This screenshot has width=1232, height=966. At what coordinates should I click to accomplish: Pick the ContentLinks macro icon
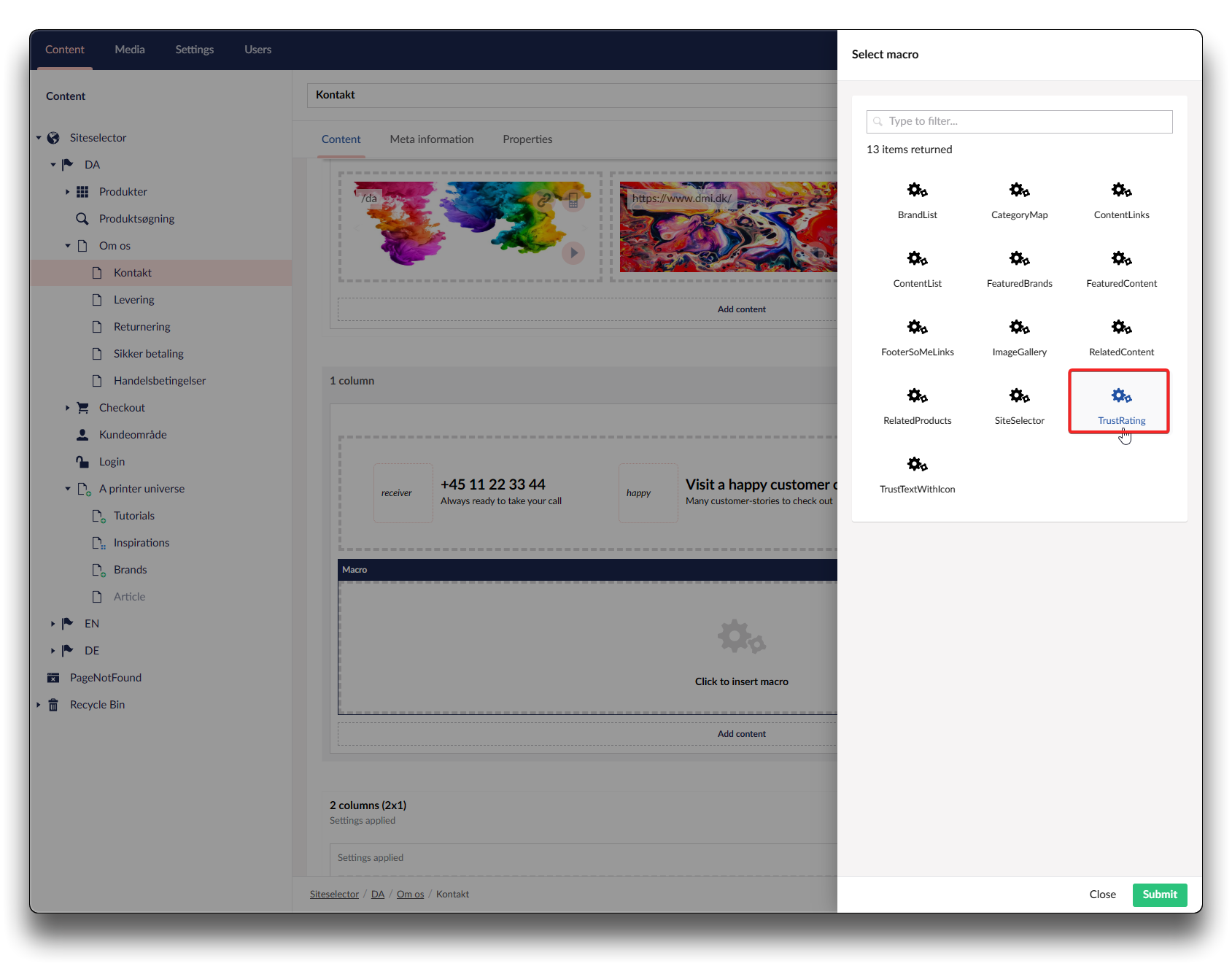pos(1121,191)
